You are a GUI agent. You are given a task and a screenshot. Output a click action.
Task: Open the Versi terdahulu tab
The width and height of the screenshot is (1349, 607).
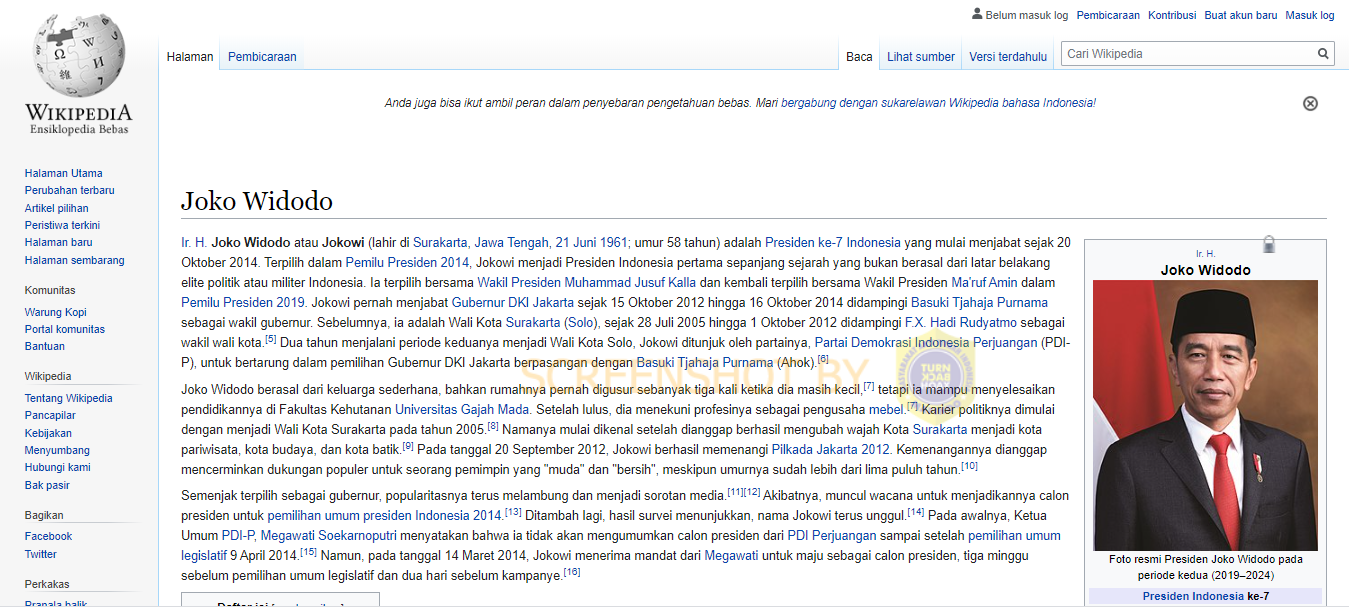tap(1008, 57)
